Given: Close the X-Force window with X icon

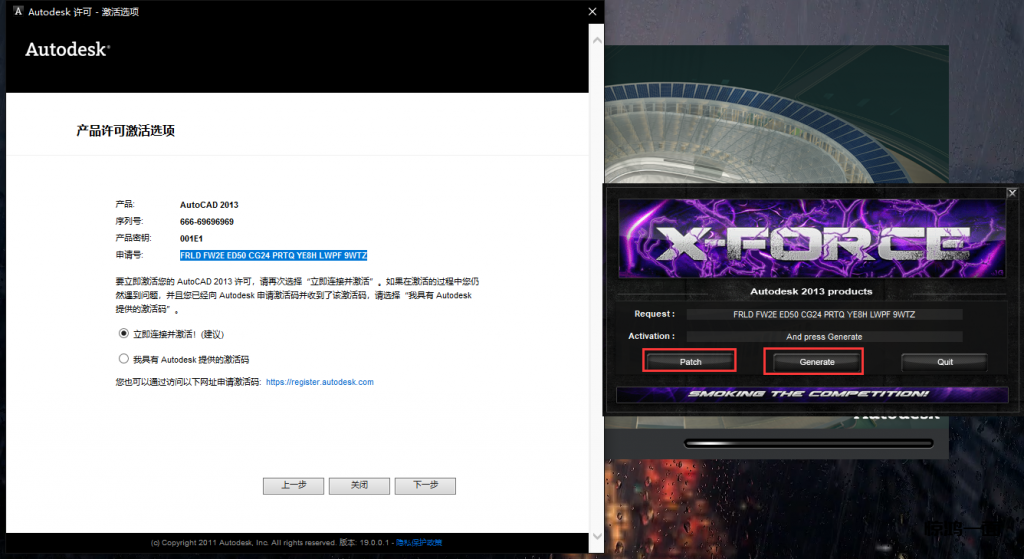Looking at the screenshot, I should click(1011, 192).
